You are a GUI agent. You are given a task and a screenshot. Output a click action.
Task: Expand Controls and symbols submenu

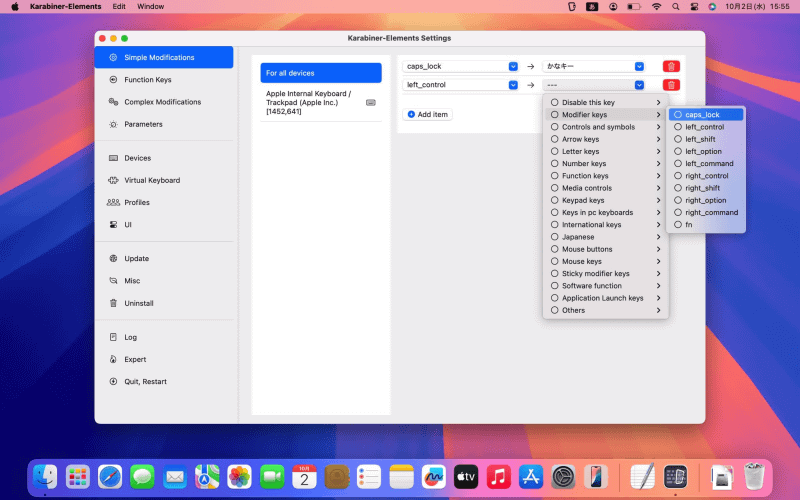click(606, 127)
